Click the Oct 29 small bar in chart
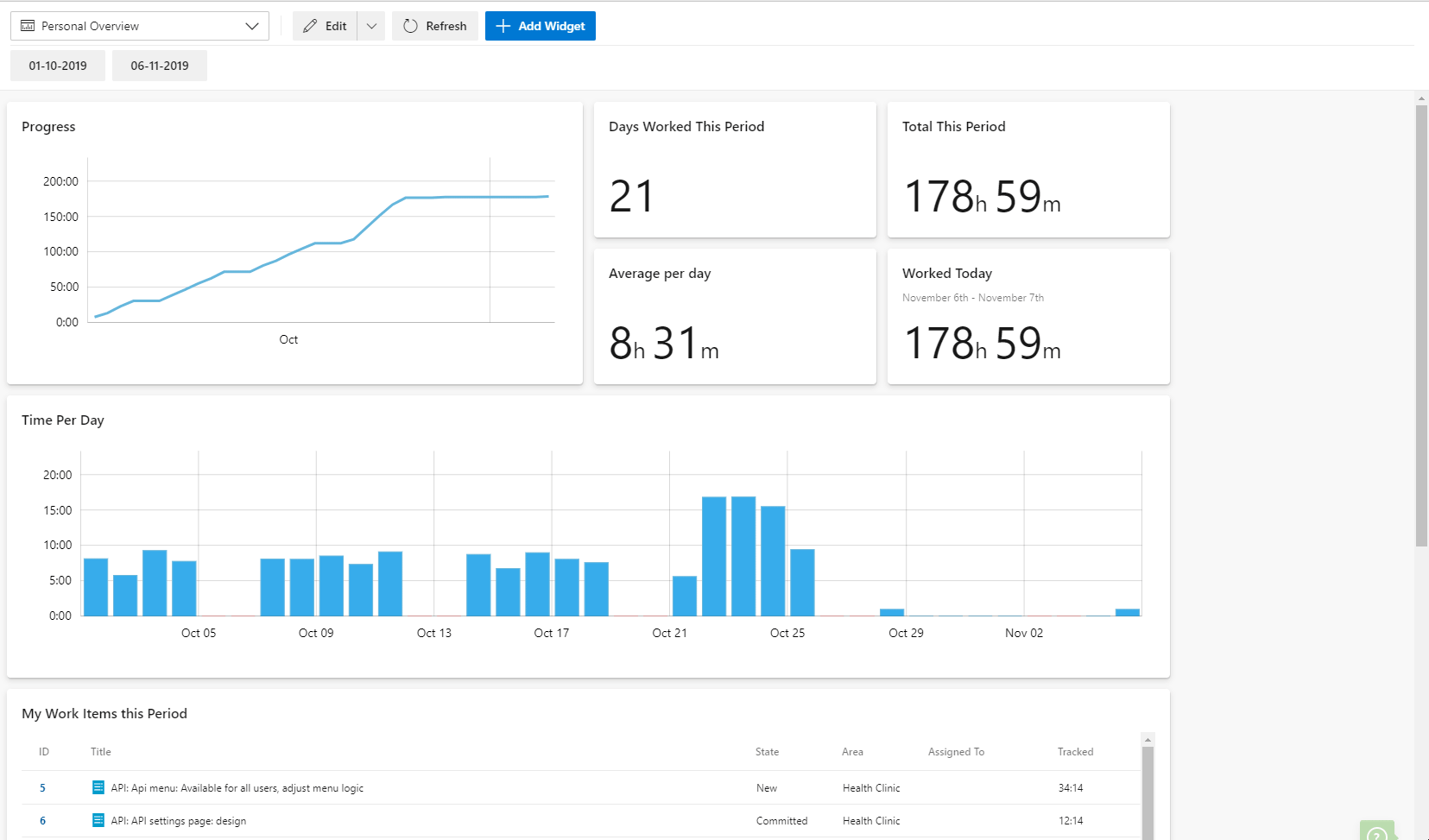1429x840 pixels. (x=892, y=612)
